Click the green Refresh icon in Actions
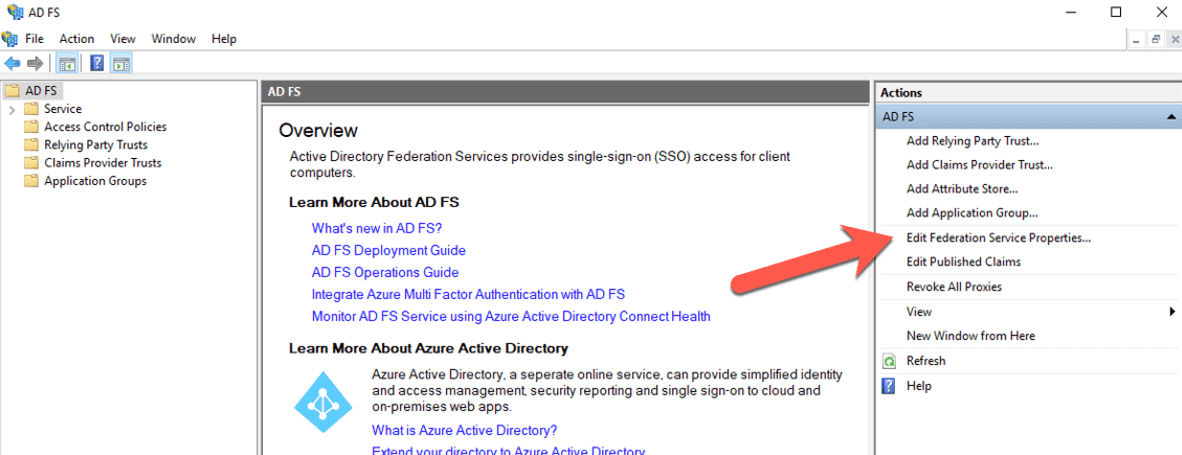This screenshot has height=455, width=1182. point(890,361)
